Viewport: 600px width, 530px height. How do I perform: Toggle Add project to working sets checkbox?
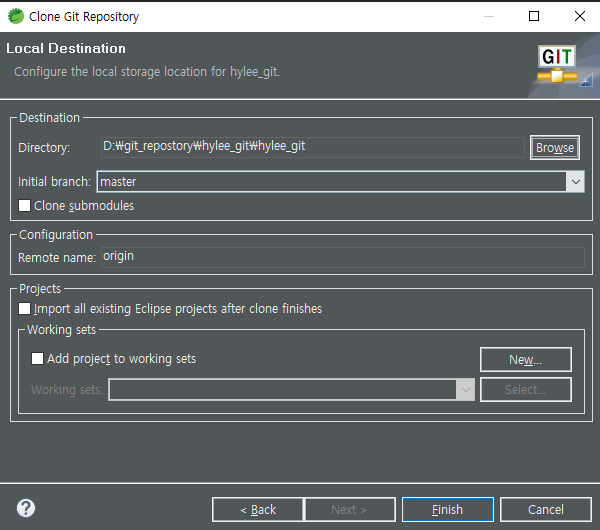[38, 359]
